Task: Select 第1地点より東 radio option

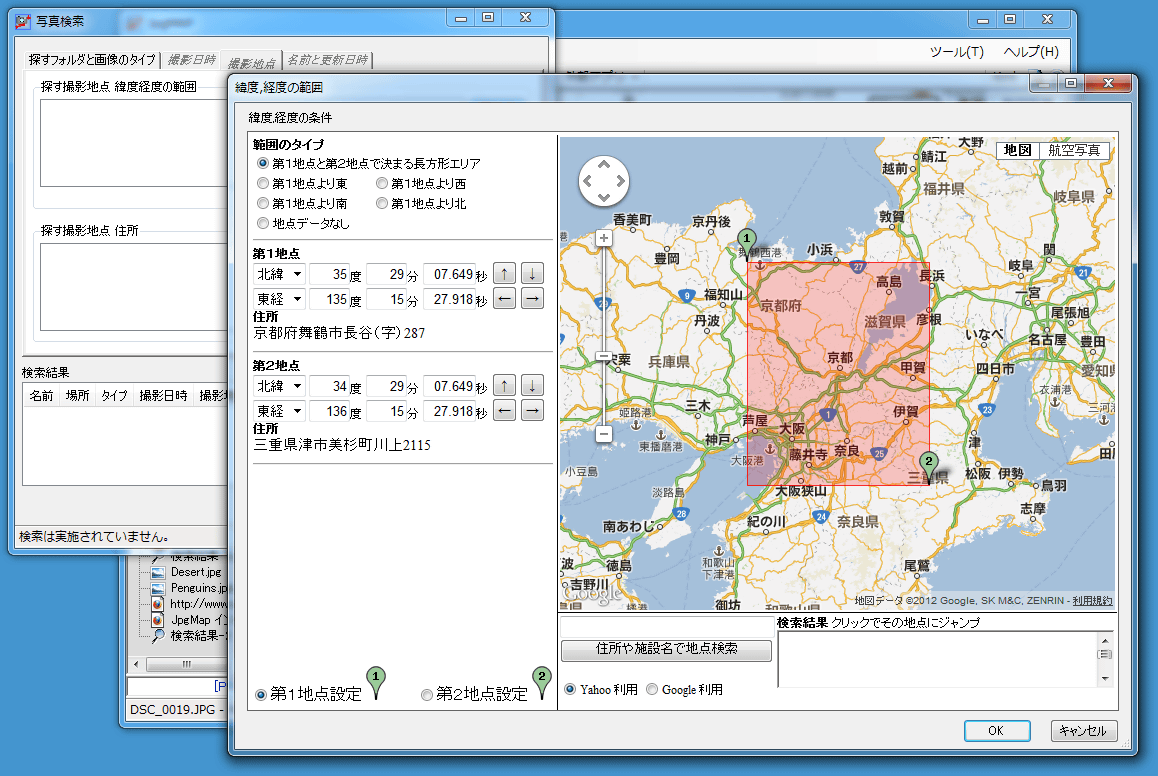Action: [x=262, y=183]
